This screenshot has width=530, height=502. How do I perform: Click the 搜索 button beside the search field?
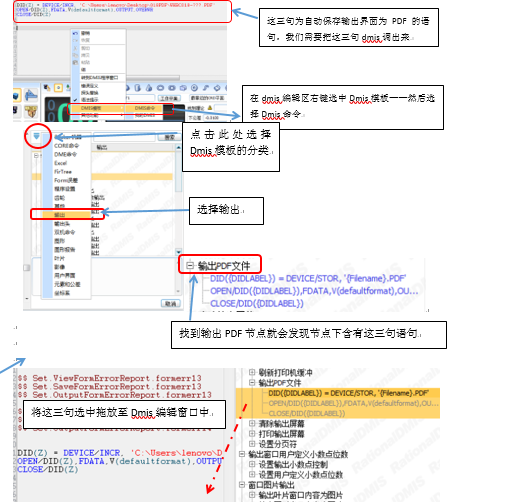tap(170, 137)
